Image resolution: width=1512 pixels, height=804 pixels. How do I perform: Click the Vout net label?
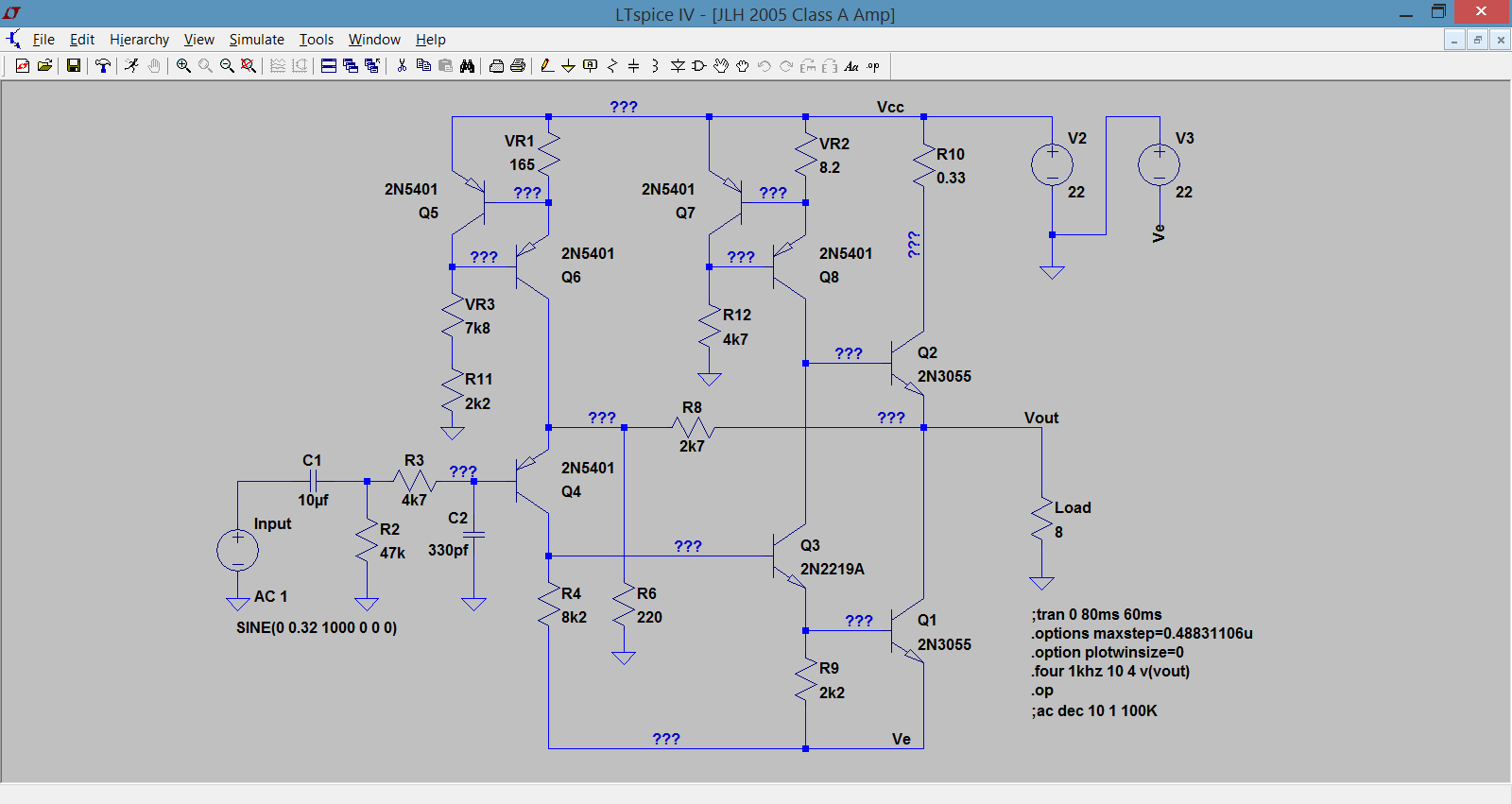(1041, 418)
